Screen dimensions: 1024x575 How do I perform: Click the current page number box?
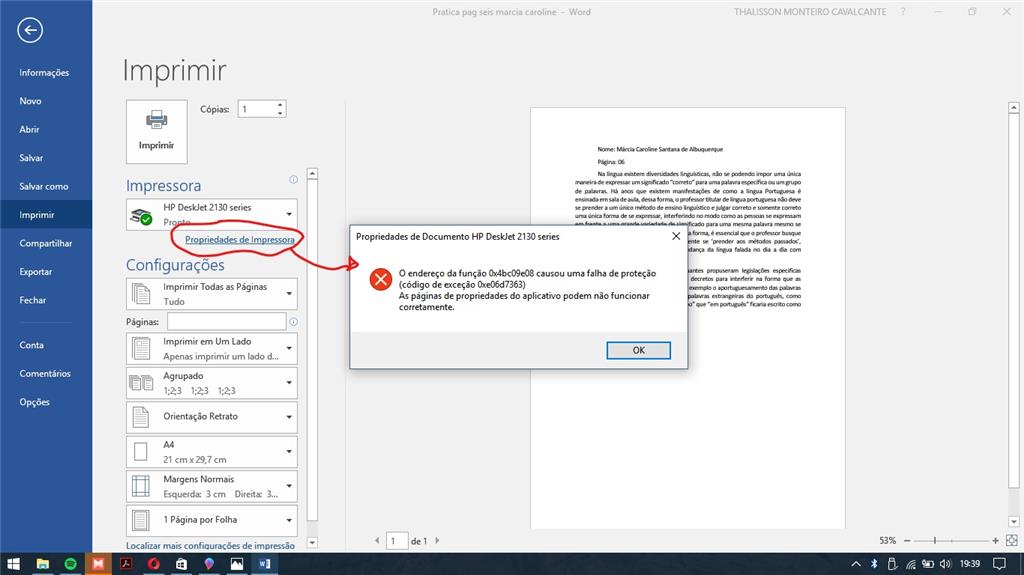[x=397, y=541]
